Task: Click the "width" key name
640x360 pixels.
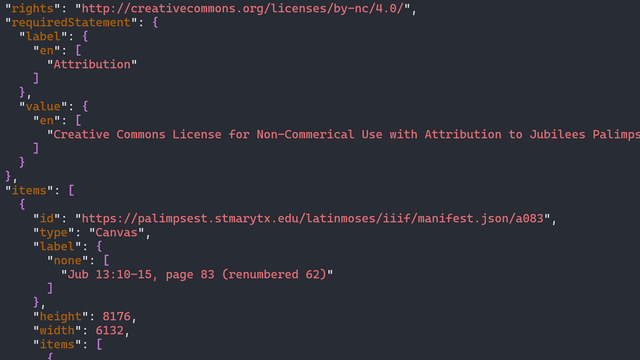Action: tap(57, 330)
